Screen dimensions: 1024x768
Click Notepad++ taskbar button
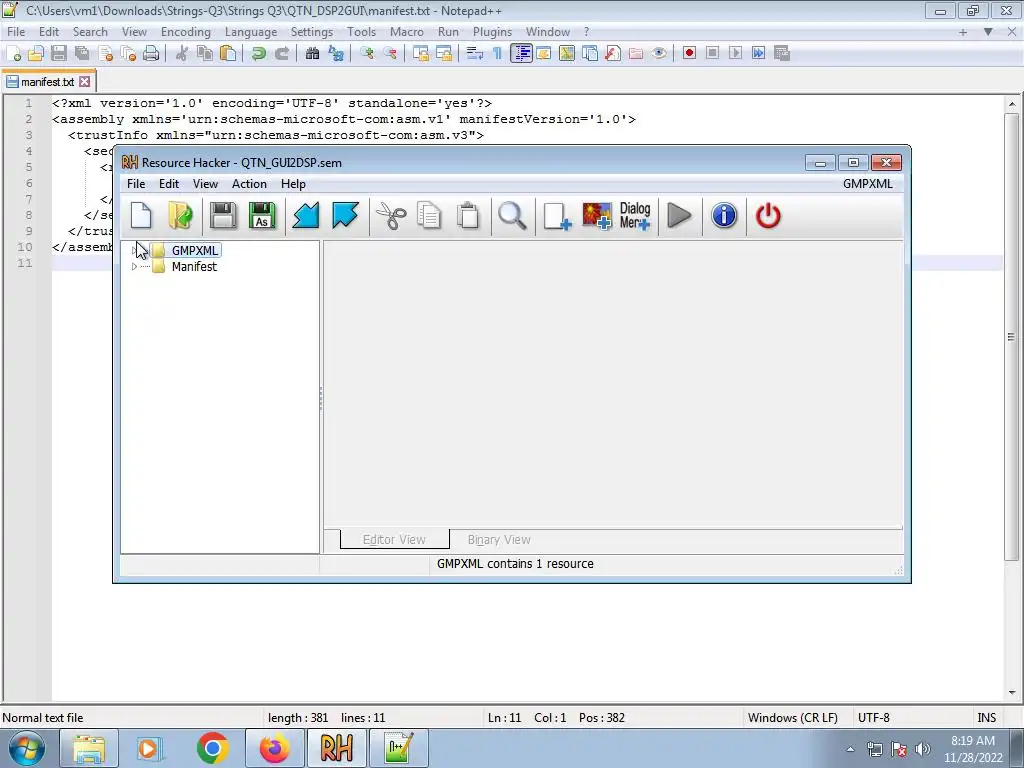[x=398, y=748]
